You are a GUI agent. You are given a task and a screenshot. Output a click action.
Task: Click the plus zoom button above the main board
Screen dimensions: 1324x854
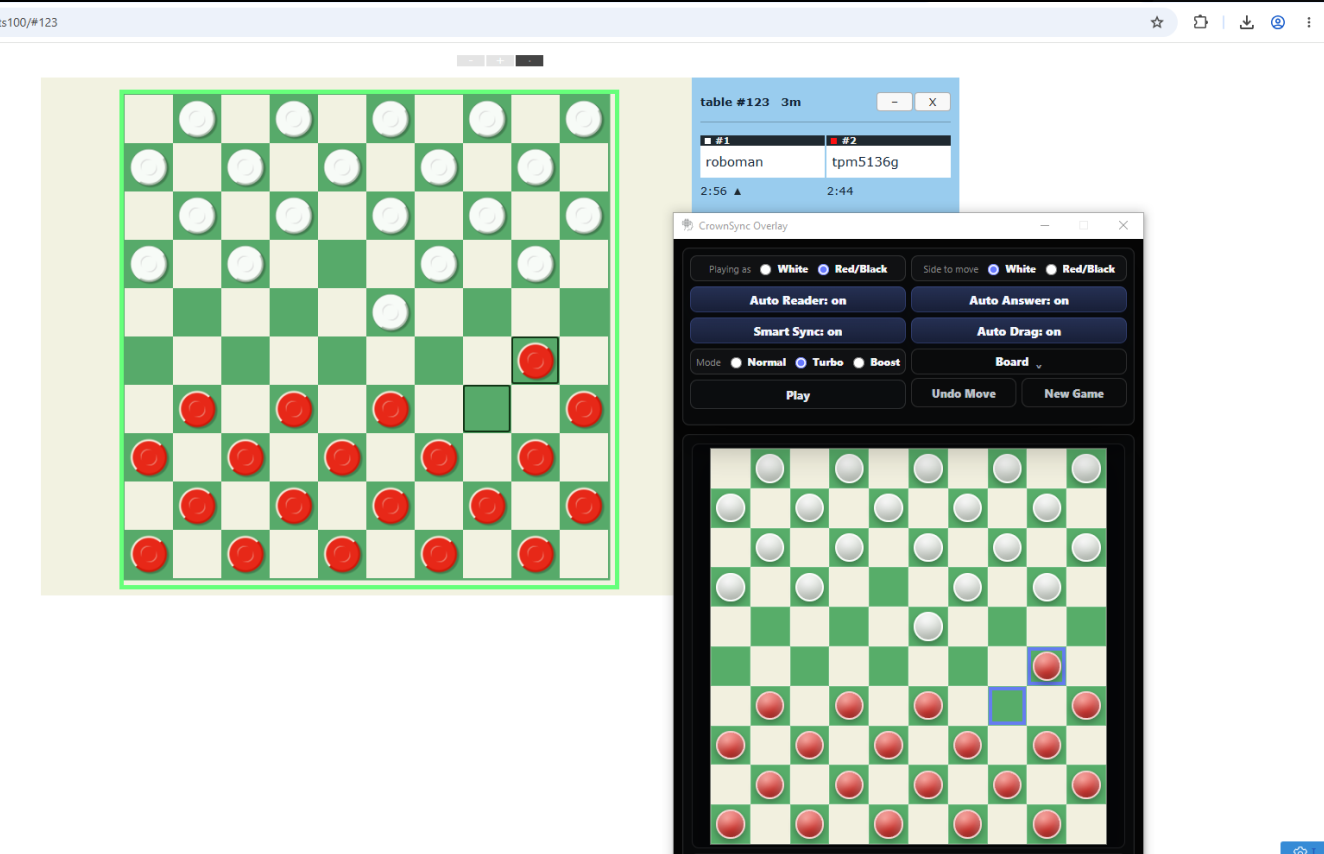coord(500,61)
